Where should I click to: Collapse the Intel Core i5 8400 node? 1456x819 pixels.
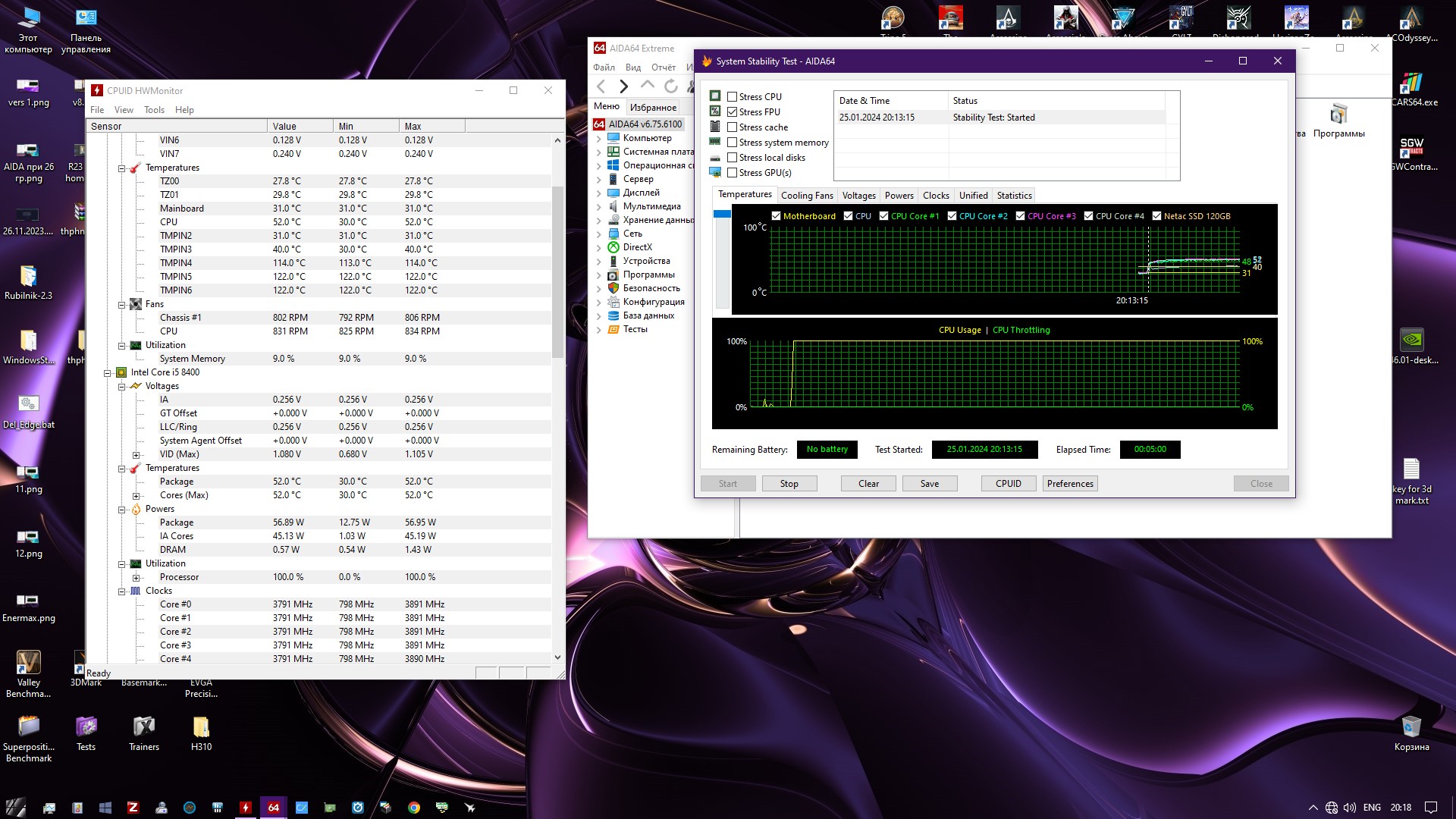(x=108, y=373)
